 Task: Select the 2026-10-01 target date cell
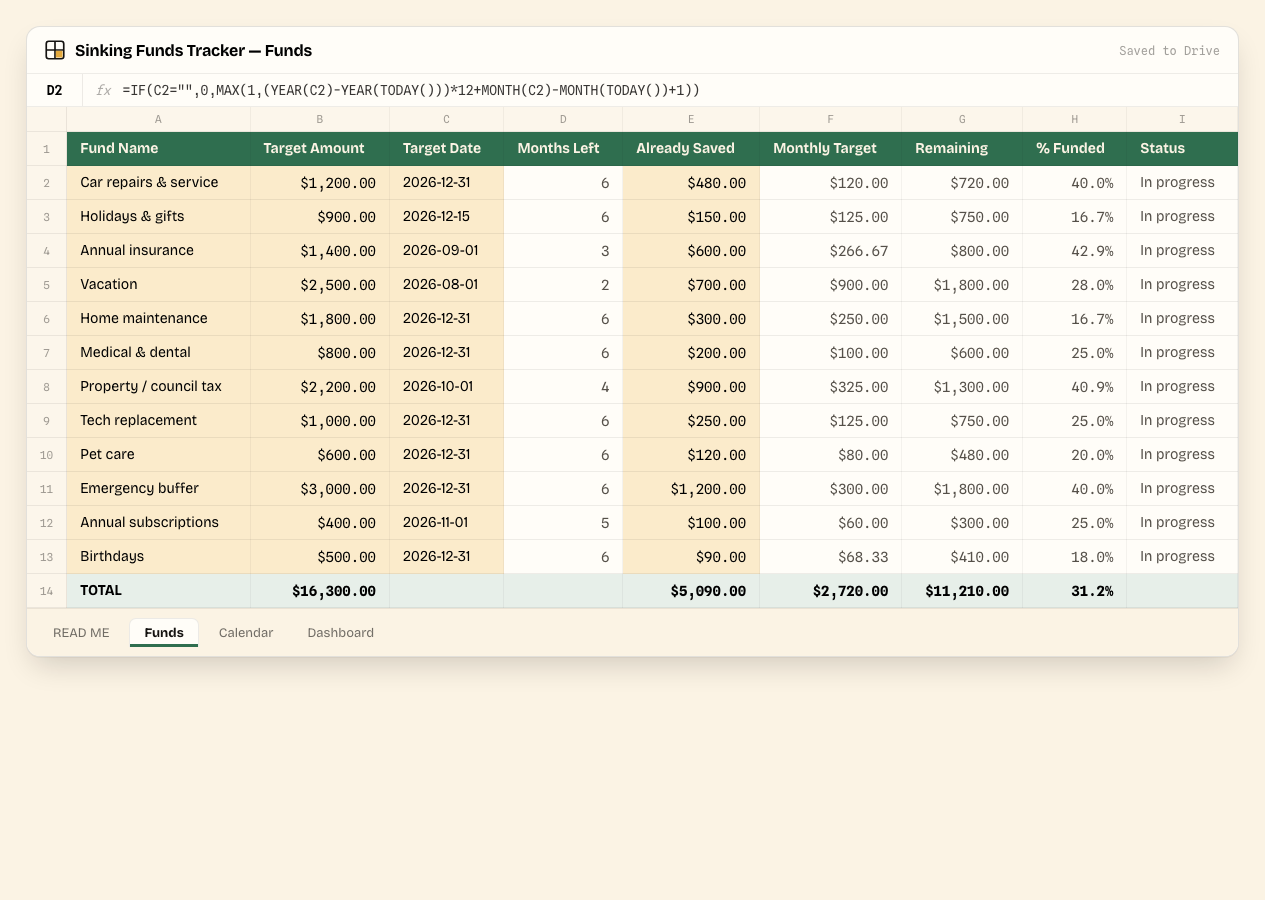click(447, 387)
